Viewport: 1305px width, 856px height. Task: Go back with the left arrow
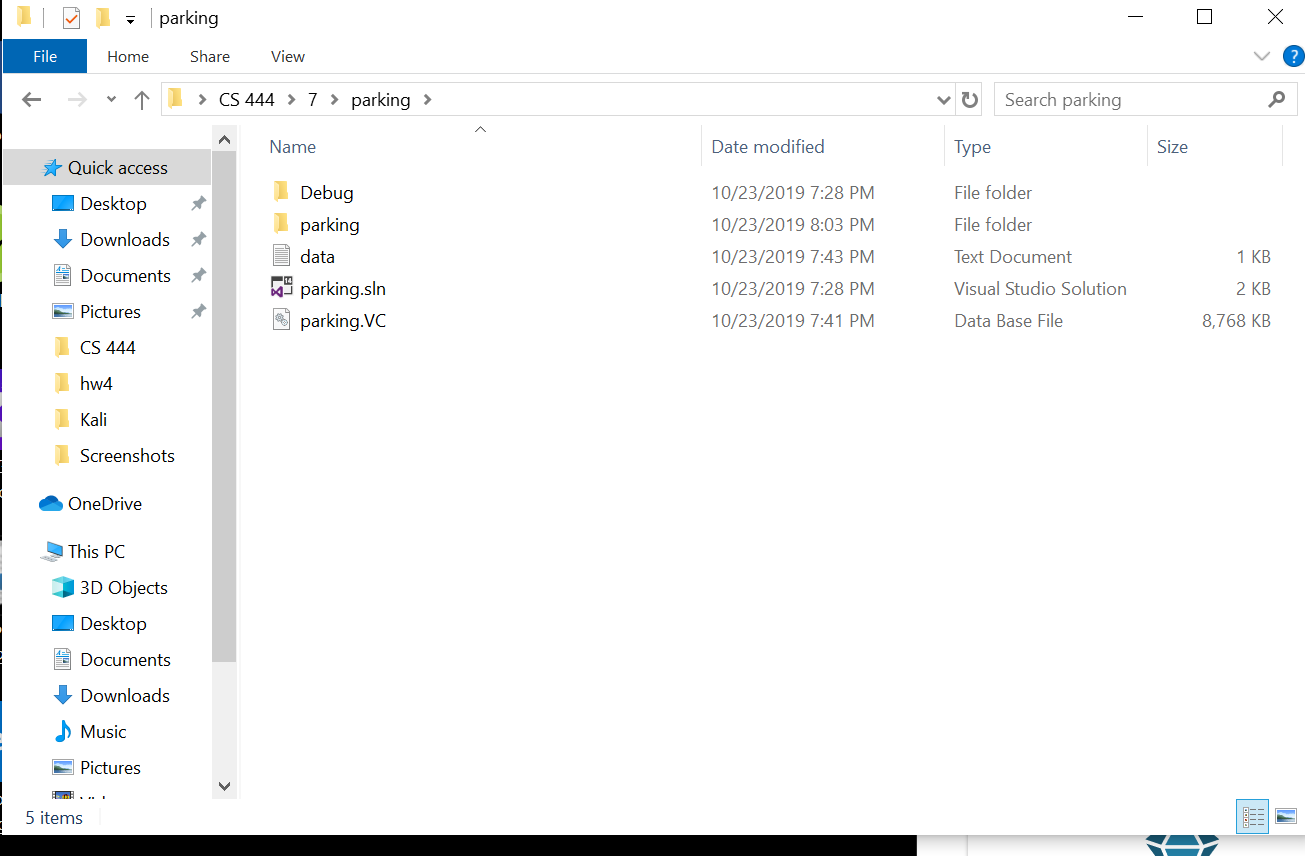coord(32,99)
